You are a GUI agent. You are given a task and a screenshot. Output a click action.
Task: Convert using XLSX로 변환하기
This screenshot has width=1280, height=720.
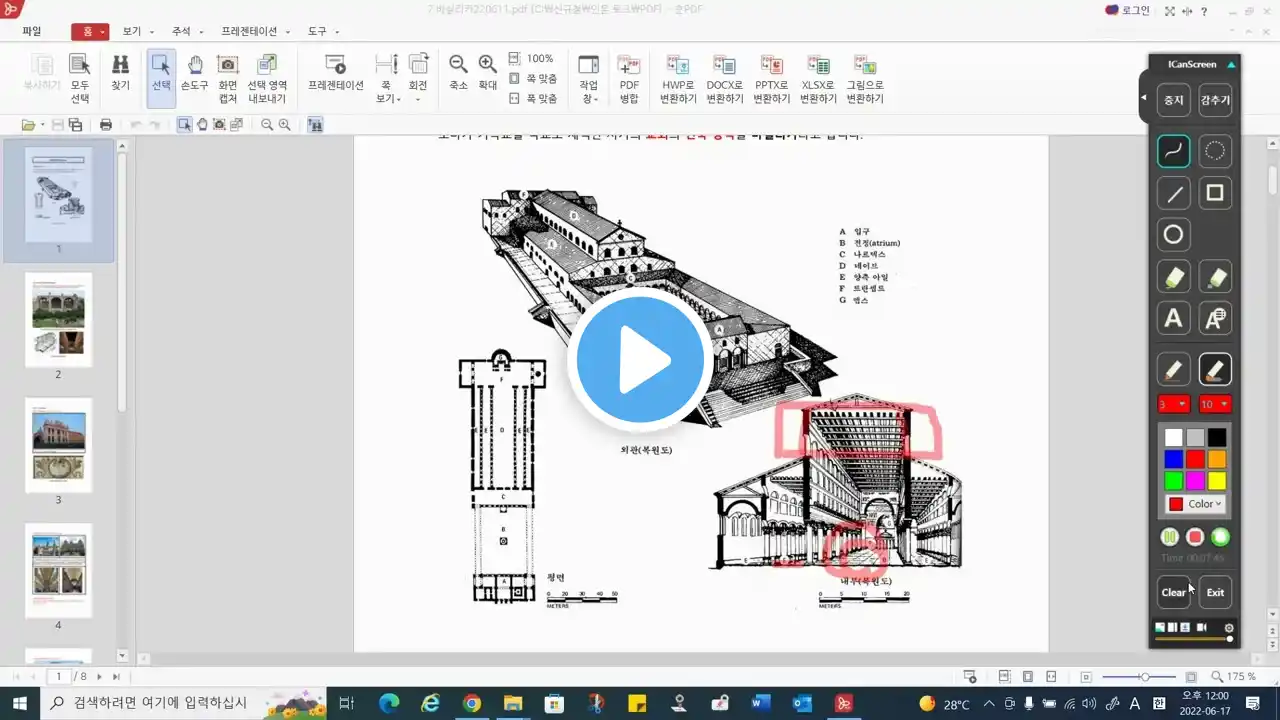(x=818, y=78)
